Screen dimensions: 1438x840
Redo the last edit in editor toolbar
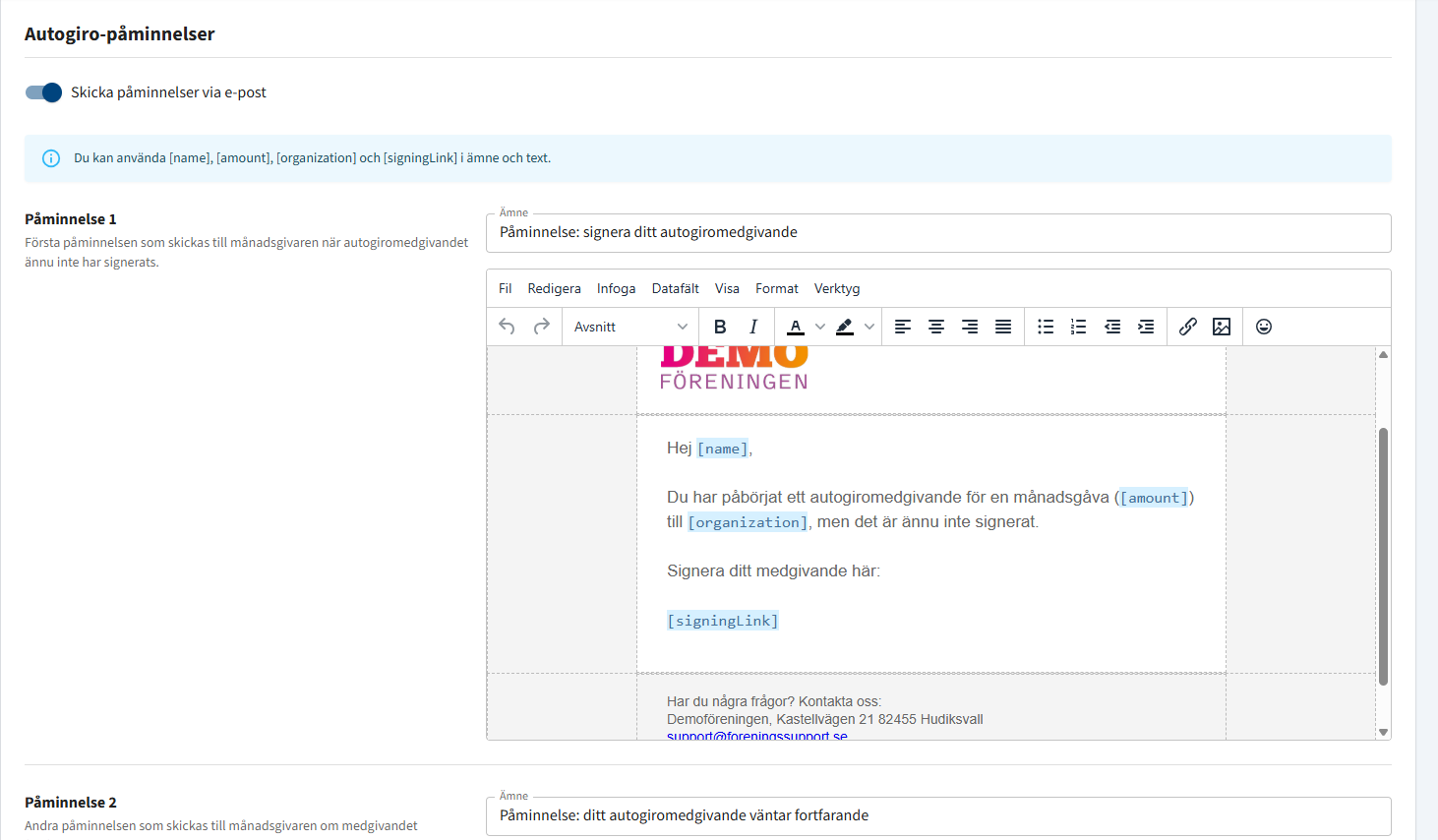(541, 327)
